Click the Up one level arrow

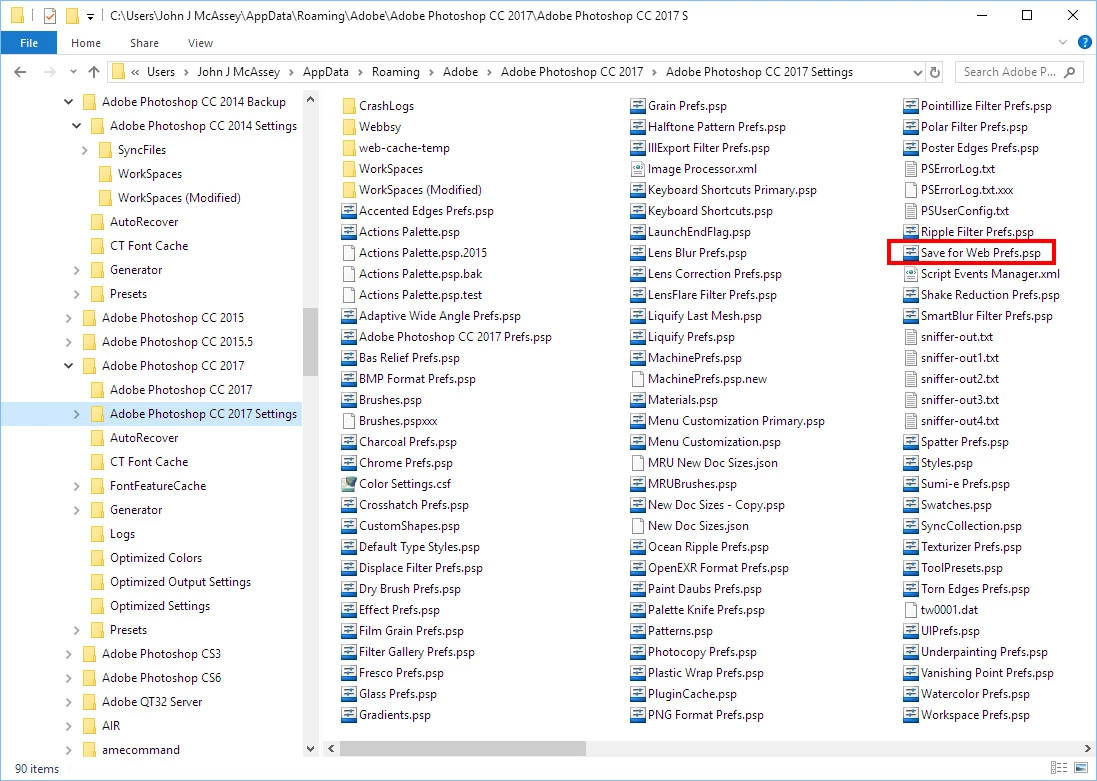coord(94,72)
